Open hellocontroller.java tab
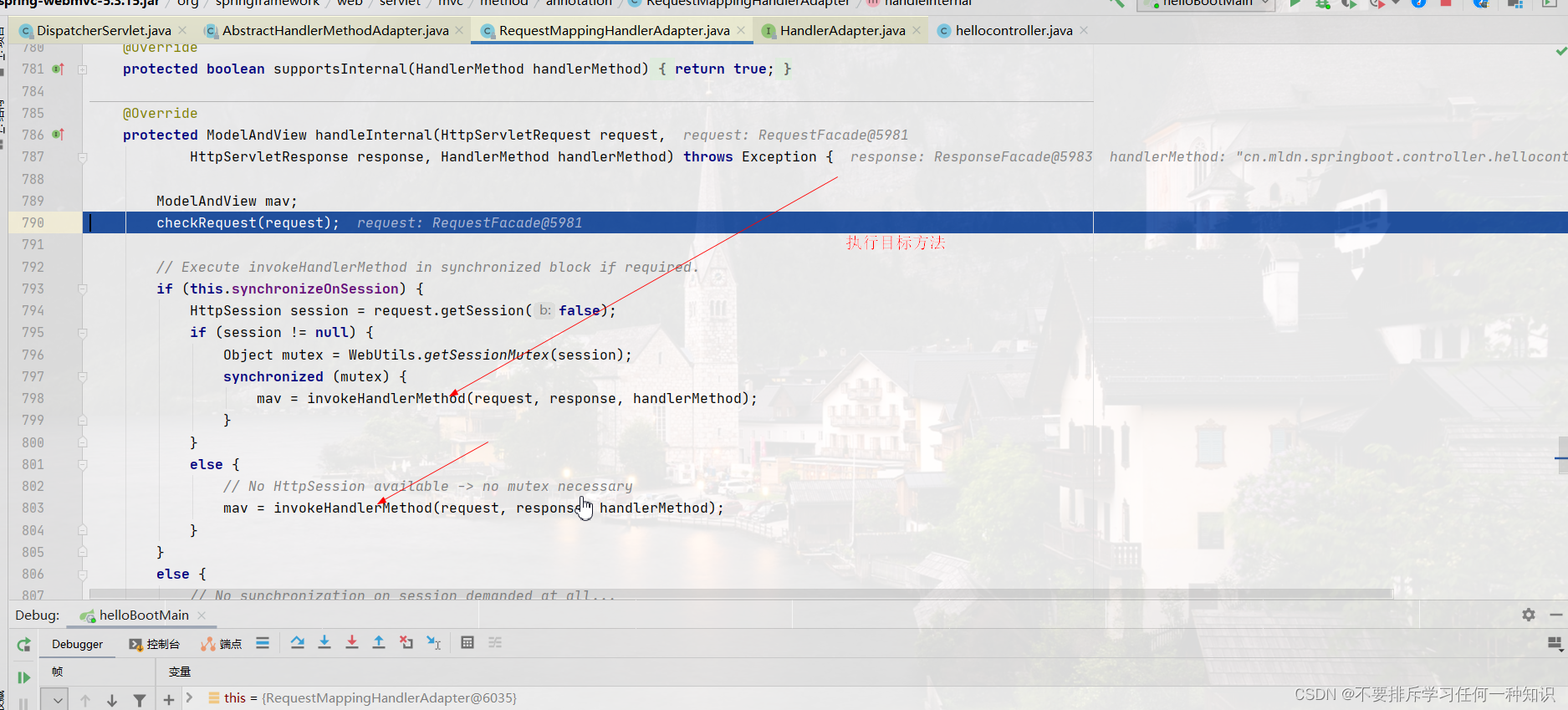1568x710 pixels. [1014, 31]
